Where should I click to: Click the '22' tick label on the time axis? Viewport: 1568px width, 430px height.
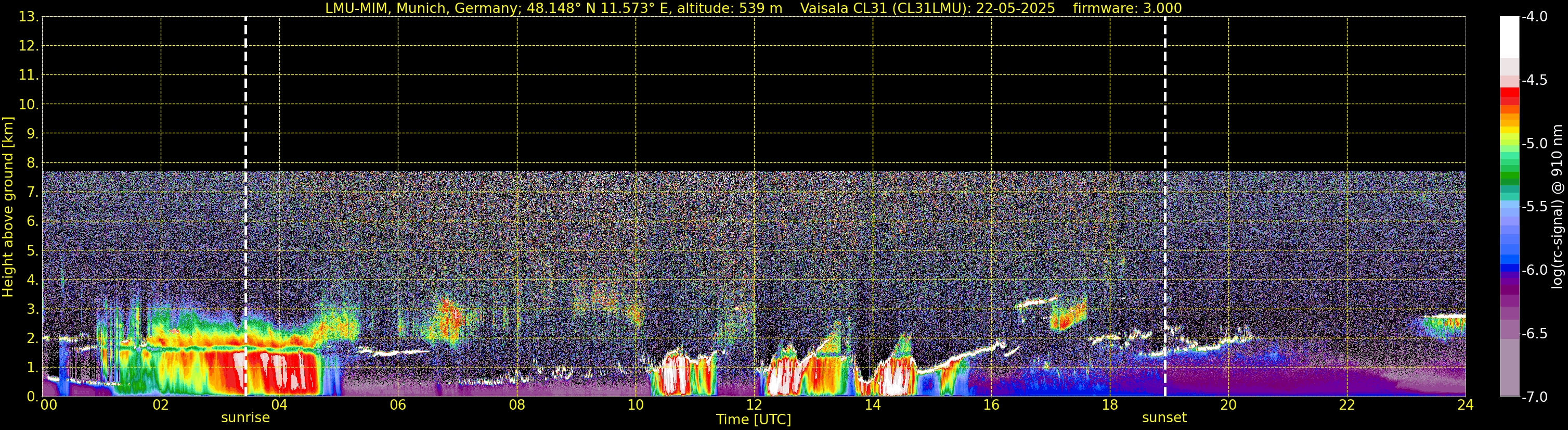1347,405
